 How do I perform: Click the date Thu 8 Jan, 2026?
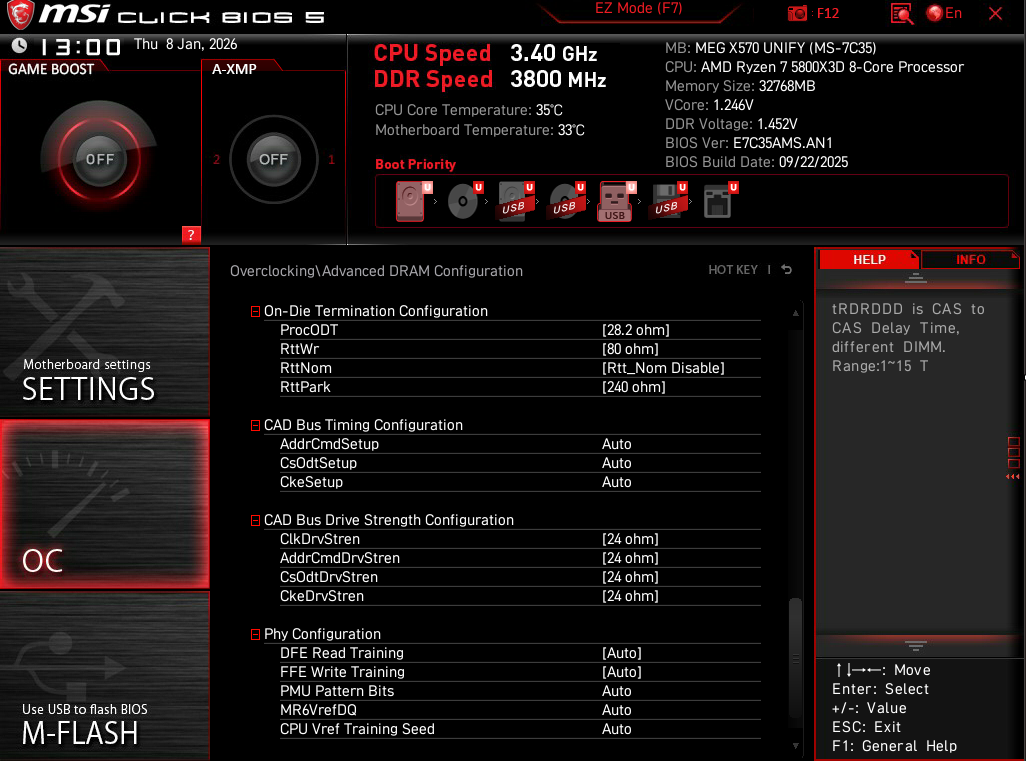pyautogui.click(x=185, y=44)
